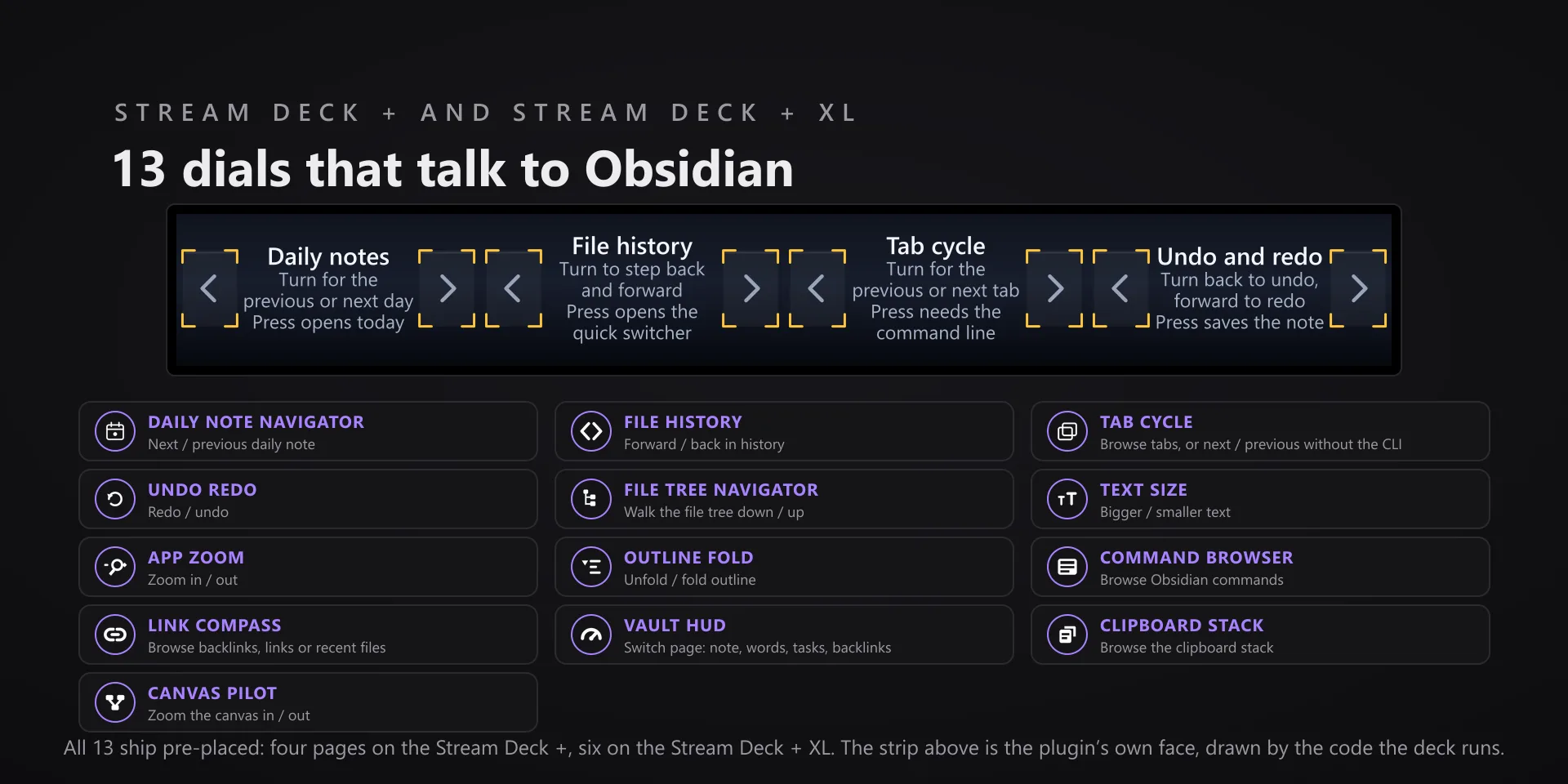
Task: Click the File History code-brackets icon
Action: point(591,431)
